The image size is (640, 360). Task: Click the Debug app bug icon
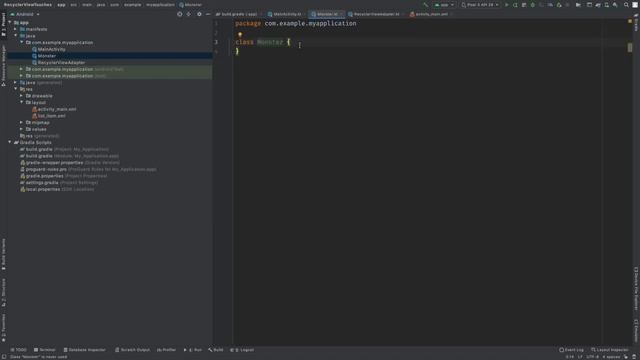click(x=533, y=5)
